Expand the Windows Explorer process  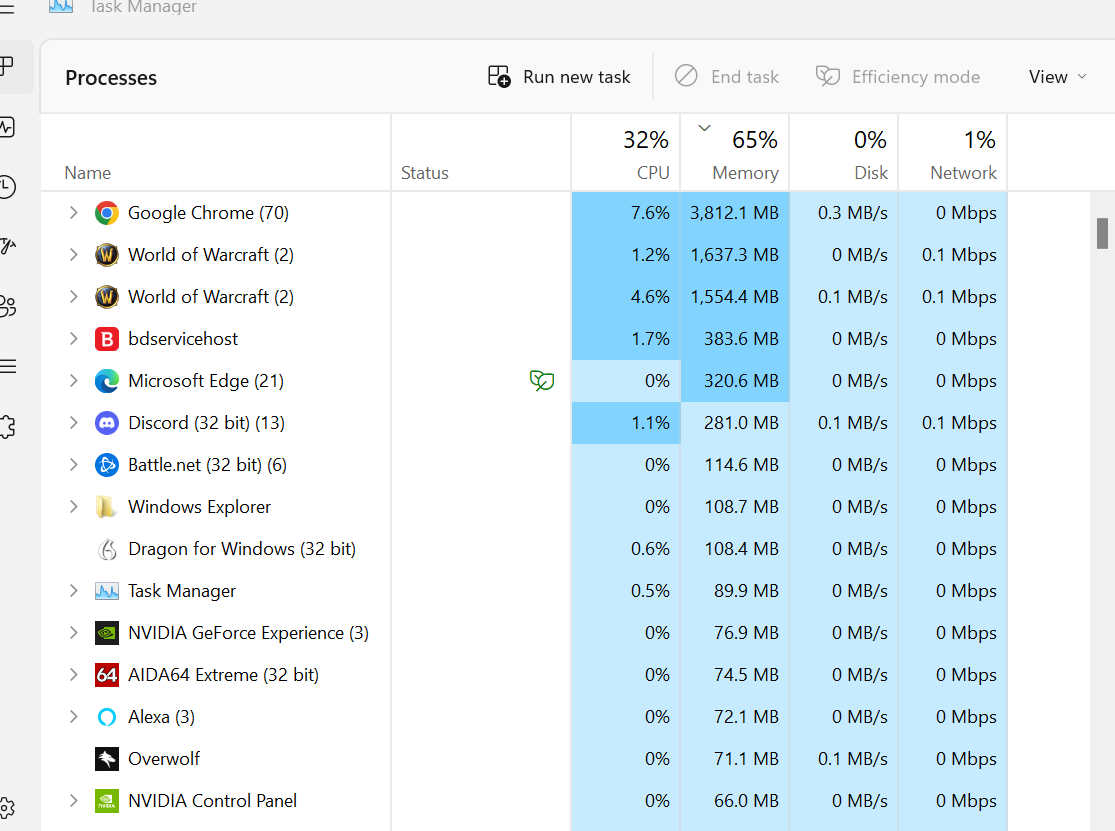[x=73, y=506]
